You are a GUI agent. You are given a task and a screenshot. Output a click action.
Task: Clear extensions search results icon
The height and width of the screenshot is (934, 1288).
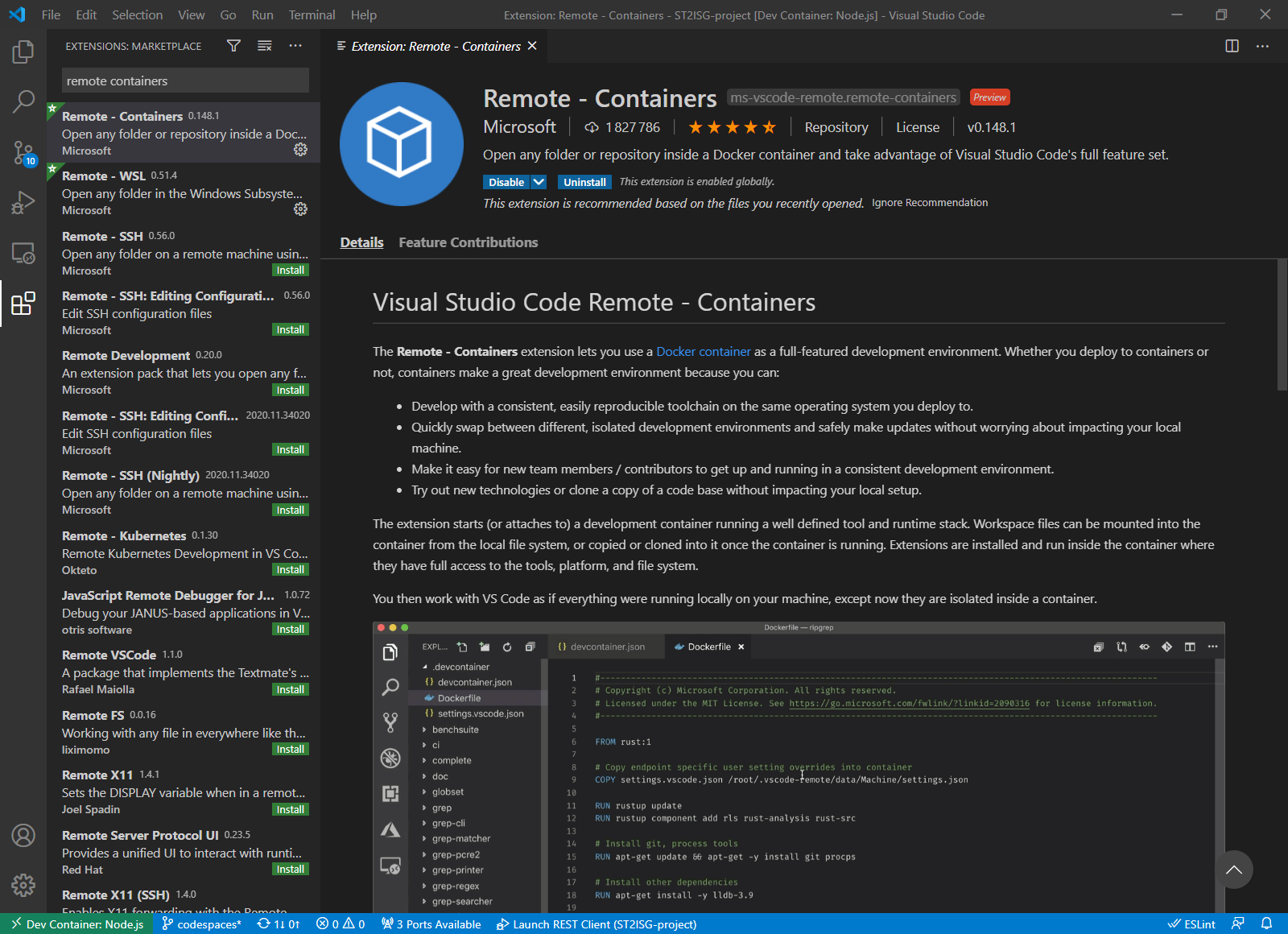click(264, 46)
